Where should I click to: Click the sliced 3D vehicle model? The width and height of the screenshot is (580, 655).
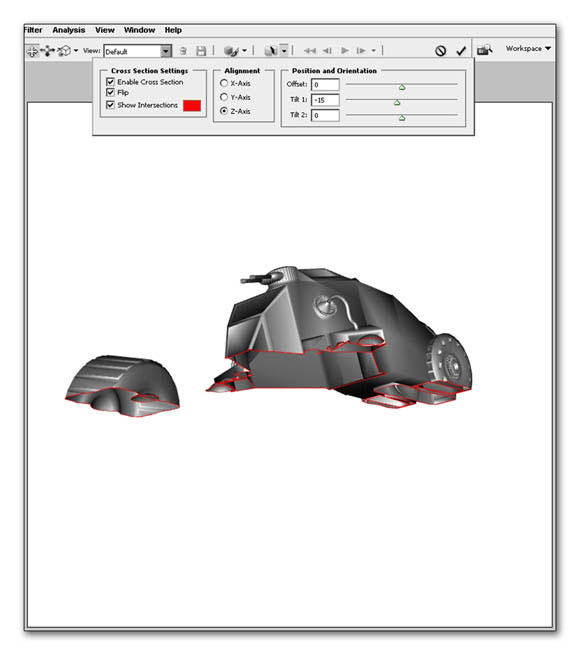pyautogui.click(x=339, y=337)
